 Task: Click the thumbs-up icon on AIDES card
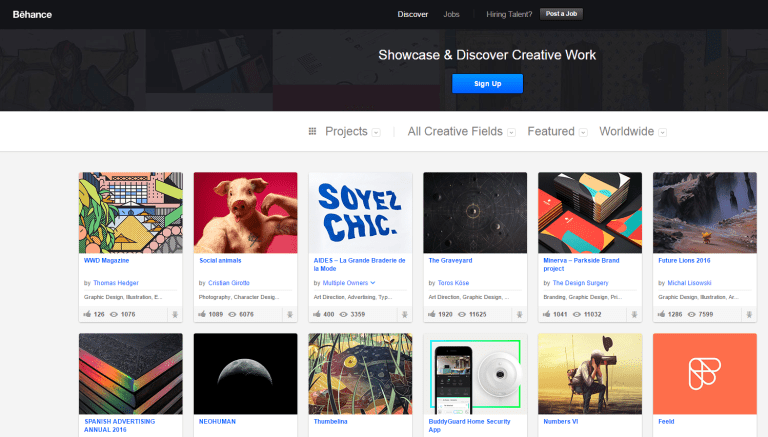coord(317,314)
